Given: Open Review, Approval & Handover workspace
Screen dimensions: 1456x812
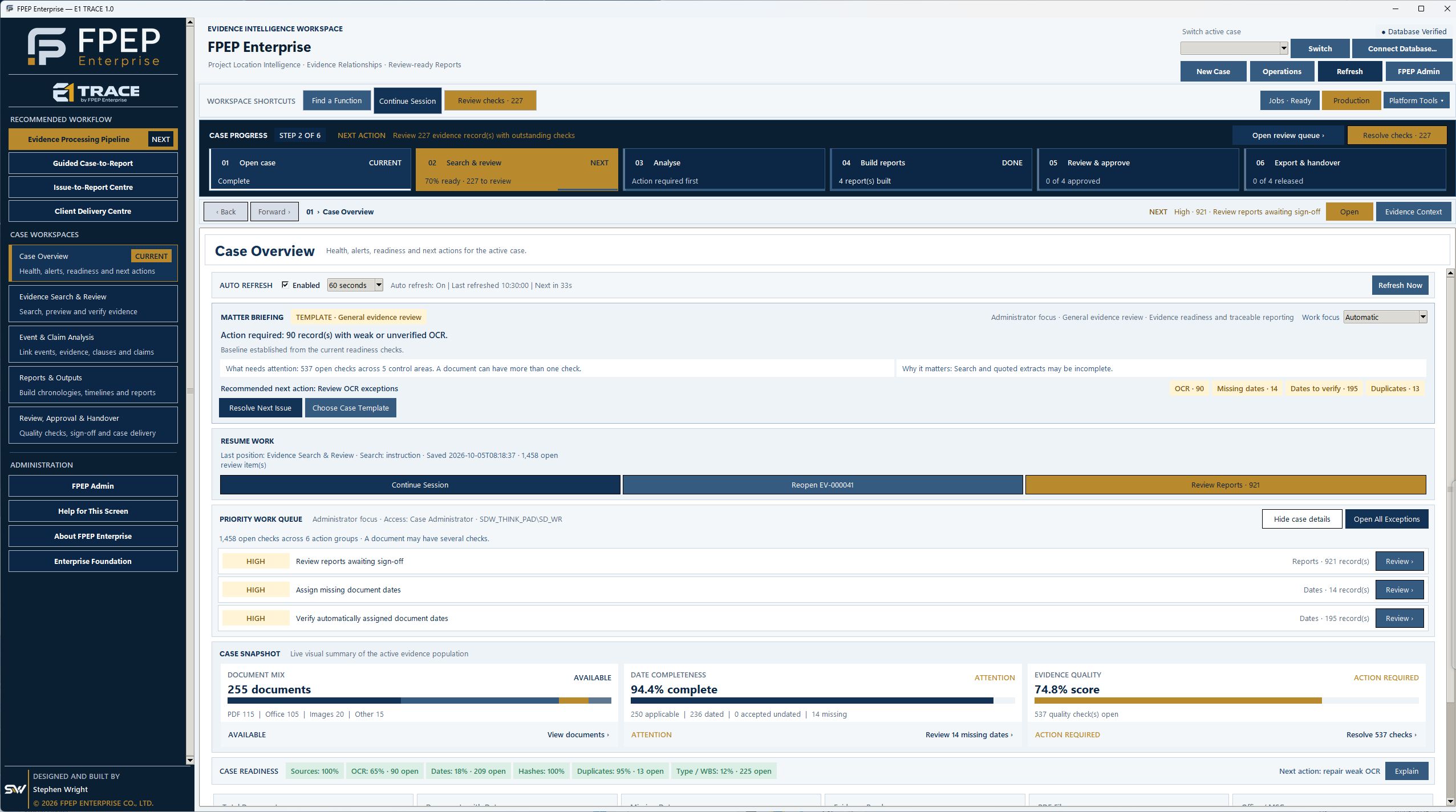Looking at the screenshot, I should pos(93,425).
